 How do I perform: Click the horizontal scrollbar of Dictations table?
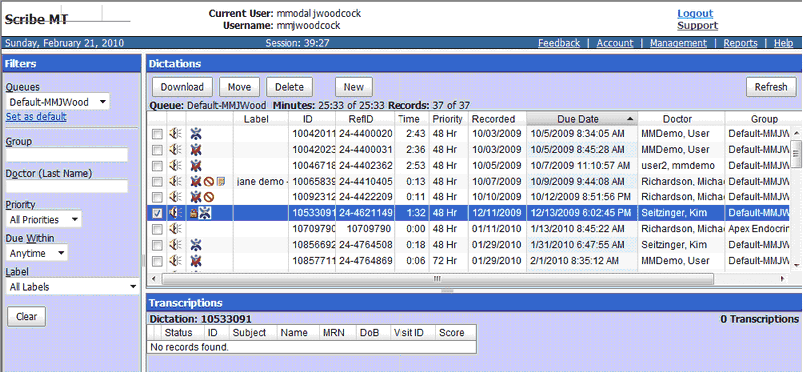438,279
